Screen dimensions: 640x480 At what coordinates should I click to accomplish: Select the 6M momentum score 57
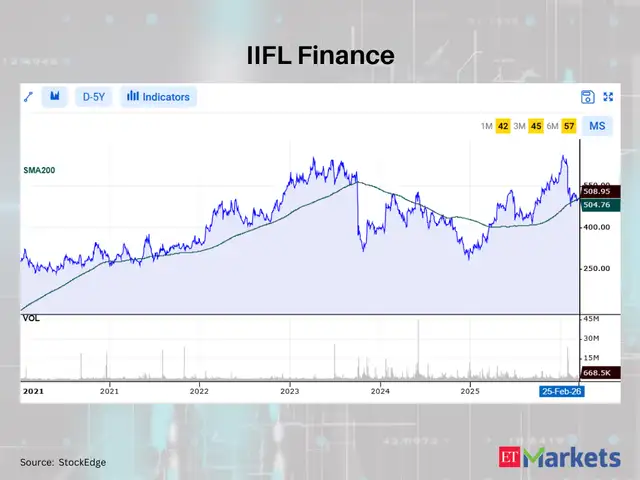click(x=569, y=126)
